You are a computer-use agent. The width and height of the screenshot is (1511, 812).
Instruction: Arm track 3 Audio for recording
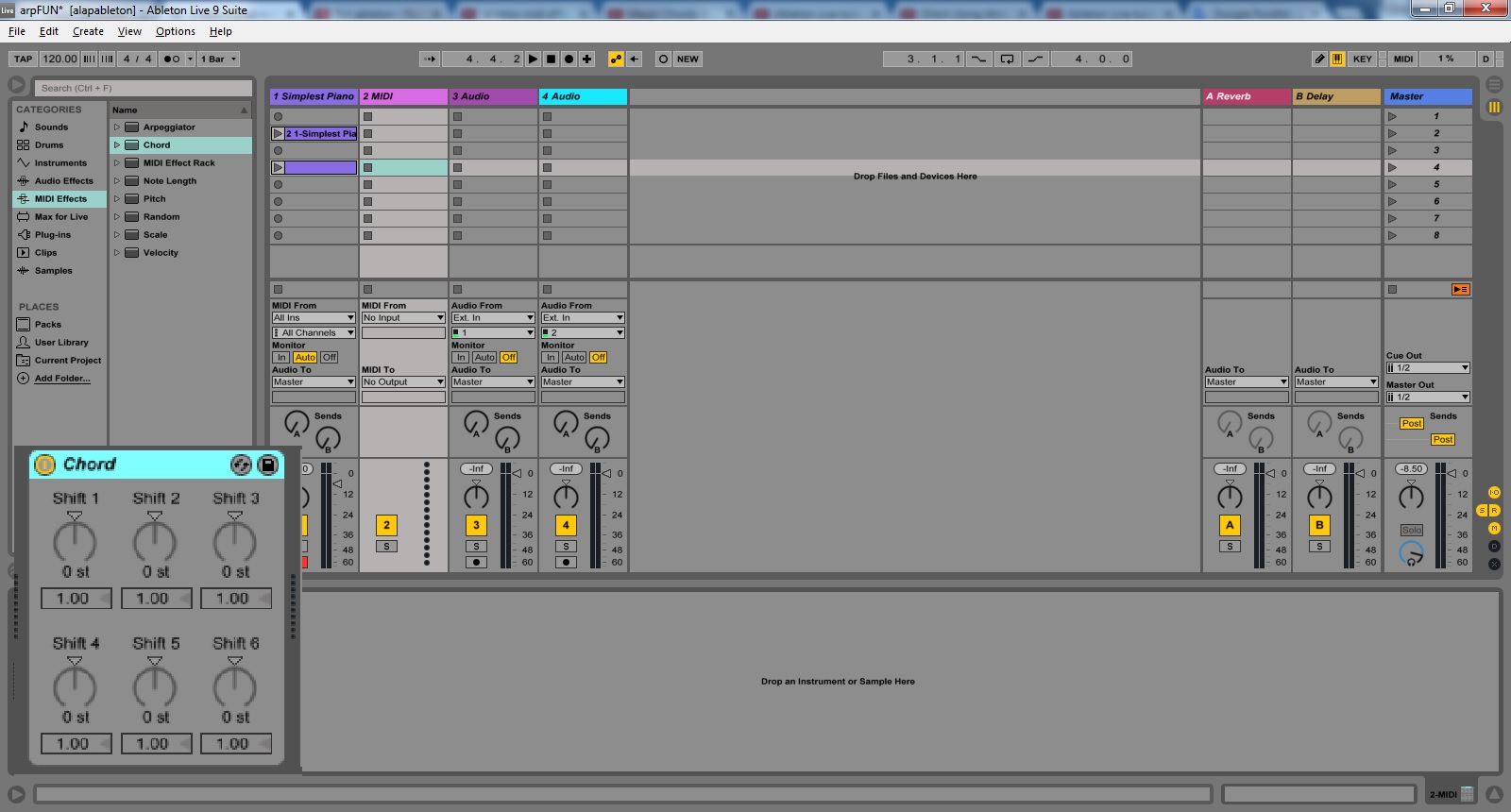(476, 562)
